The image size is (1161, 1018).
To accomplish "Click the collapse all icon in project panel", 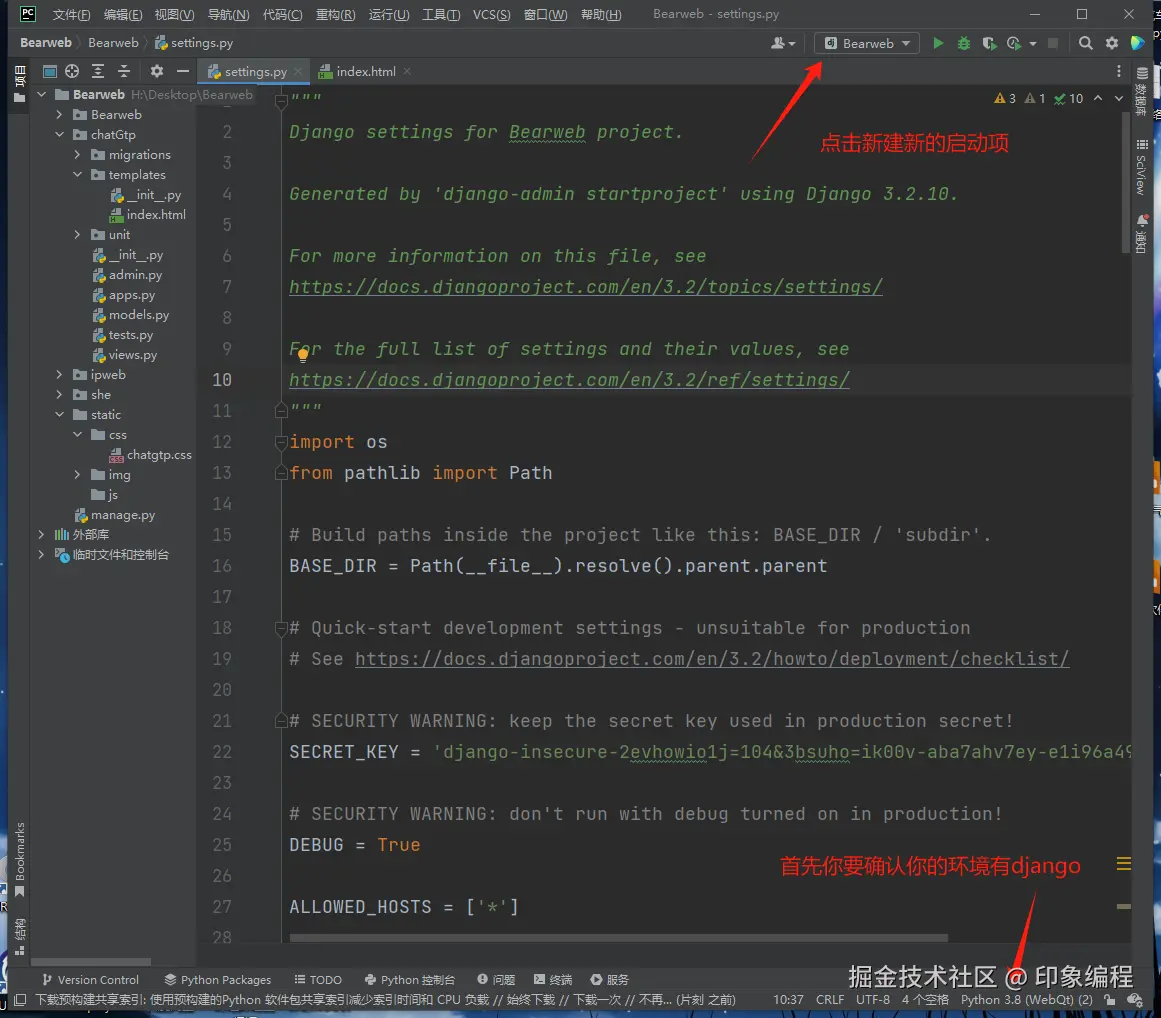I will pos(124,71).
